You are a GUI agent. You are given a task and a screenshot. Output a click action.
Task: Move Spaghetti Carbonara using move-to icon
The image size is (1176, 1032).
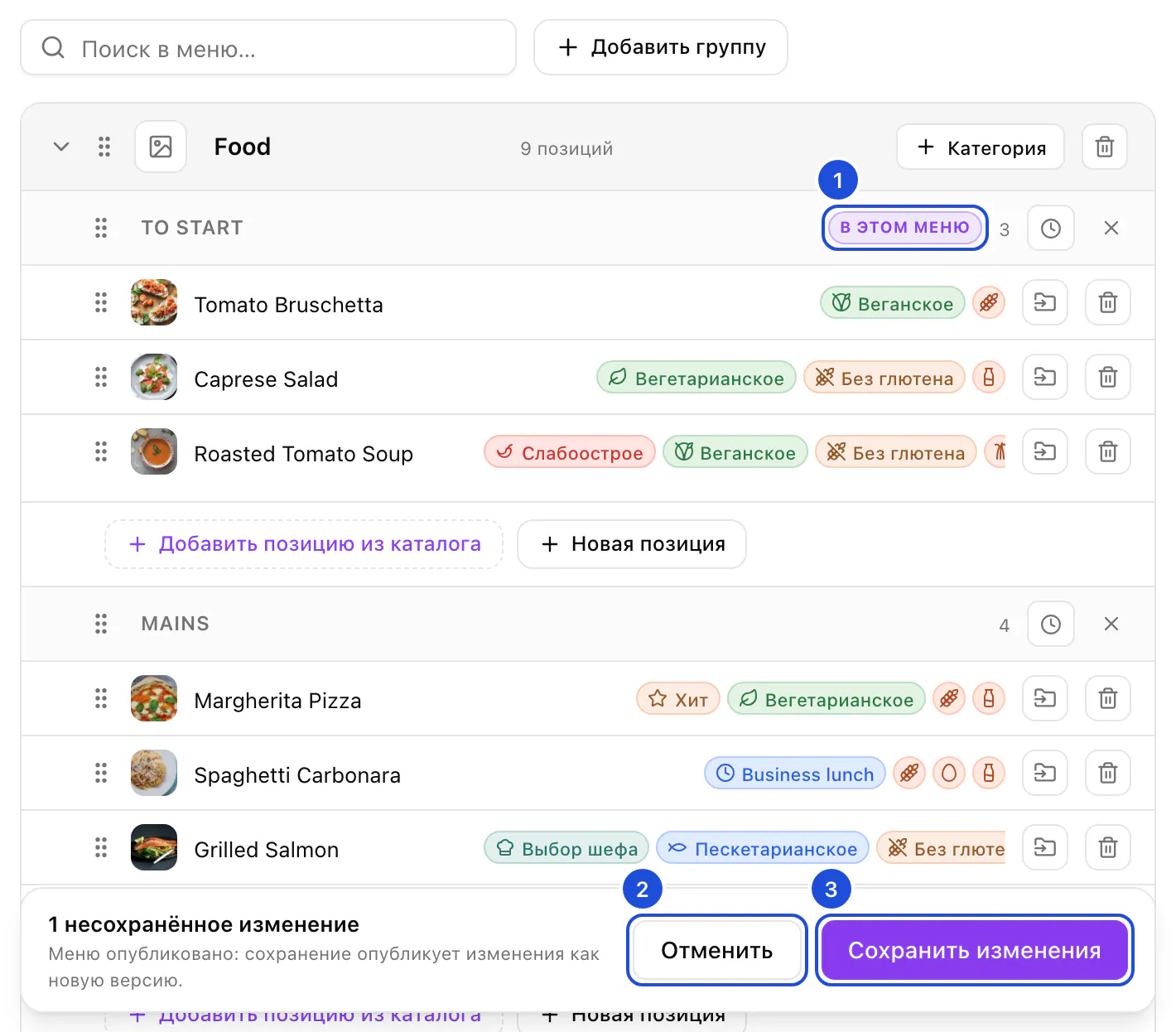tap(1045, 774)
